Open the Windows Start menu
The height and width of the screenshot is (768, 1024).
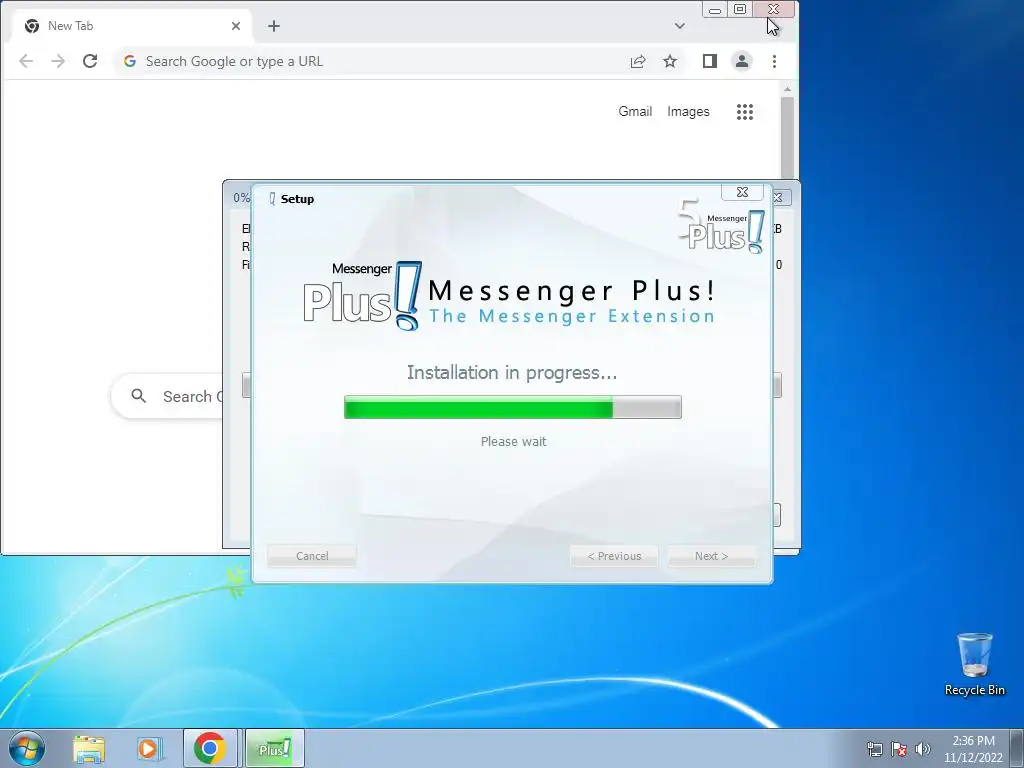(27, 748)
